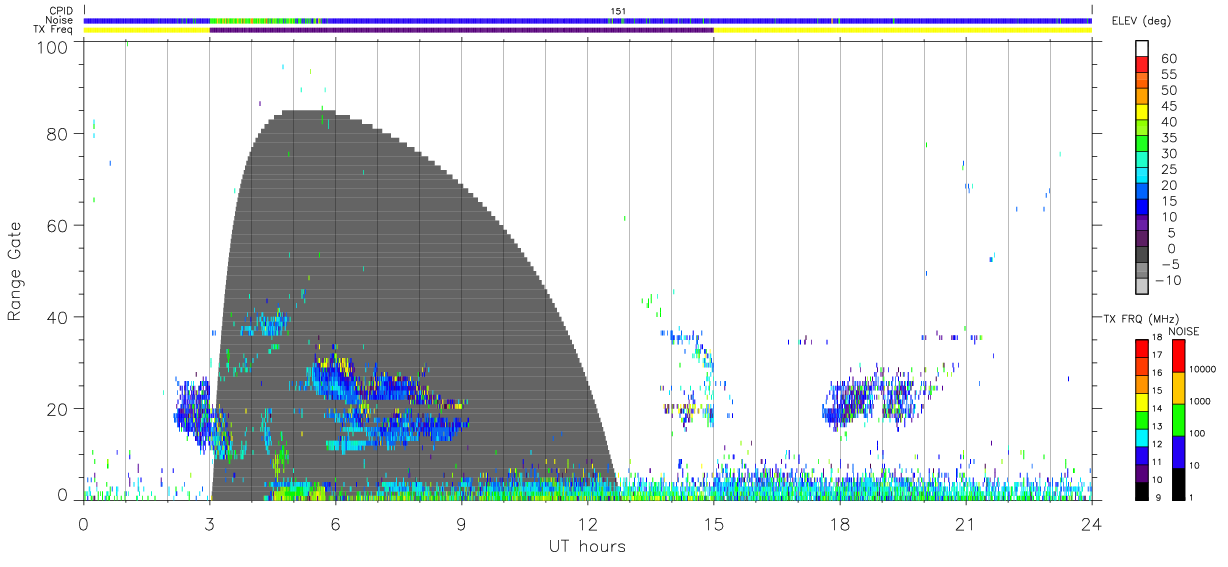
Task: Select the "TX Freq" label at top left
Action: point(55,30)
